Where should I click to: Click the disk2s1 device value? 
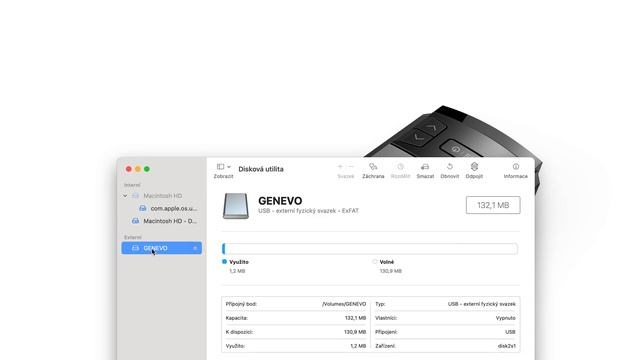point(507,346)
